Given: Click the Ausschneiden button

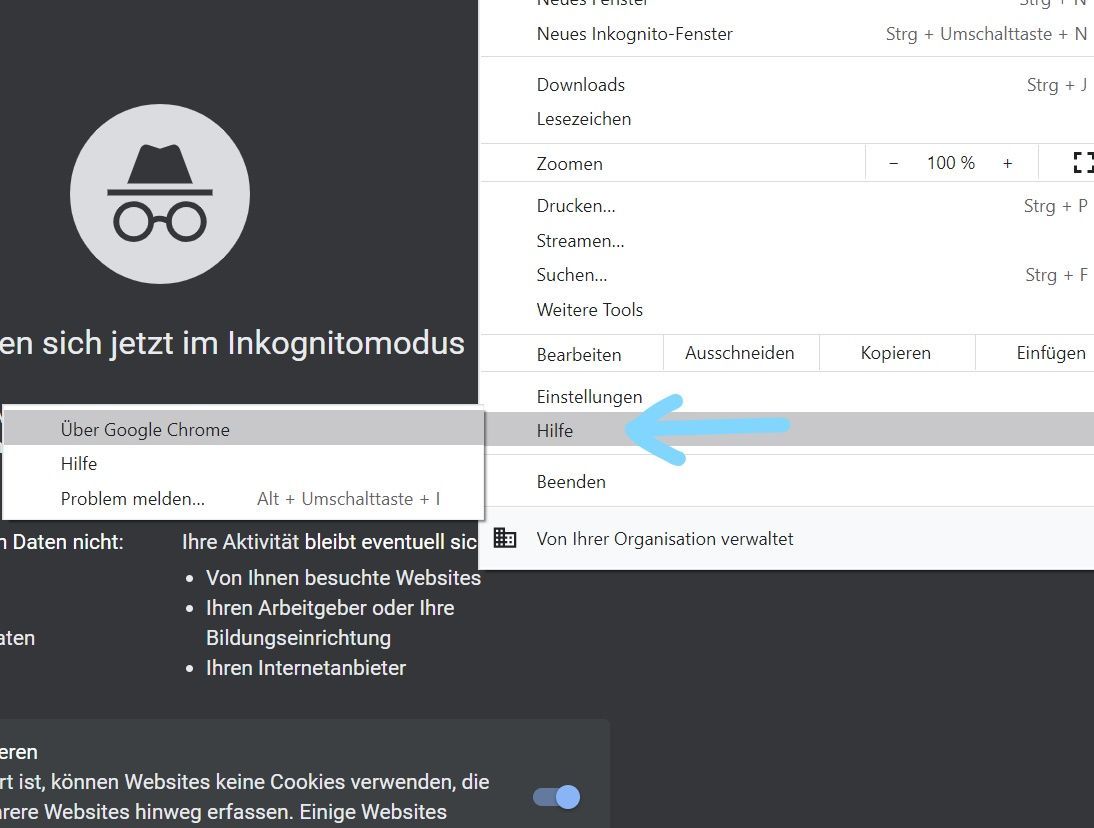Looking at the screenshot, I should click(x=740, y=354).
